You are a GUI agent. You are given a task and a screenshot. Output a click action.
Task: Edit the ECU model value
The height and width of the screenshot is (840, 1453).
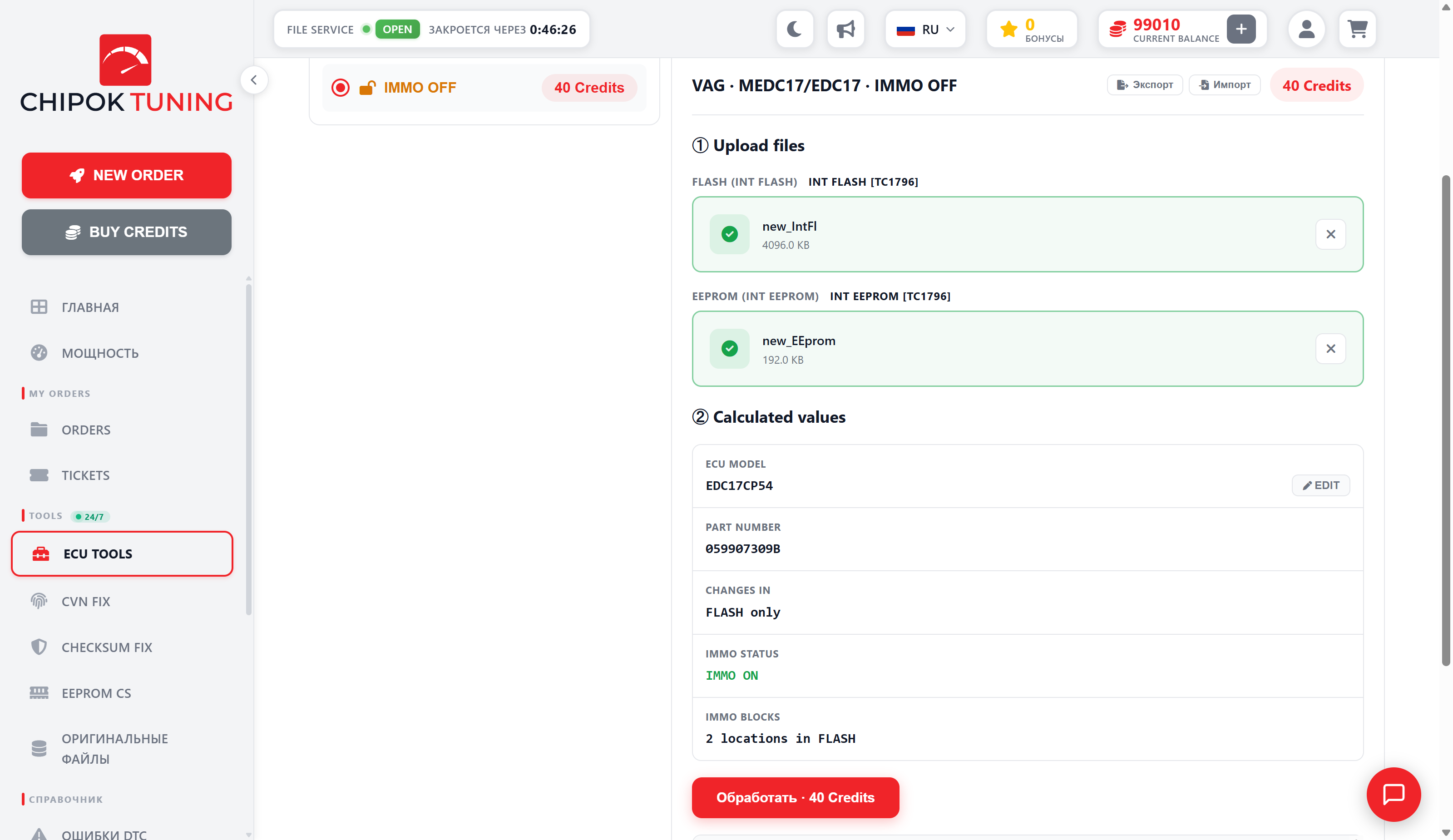(1320, 485)
